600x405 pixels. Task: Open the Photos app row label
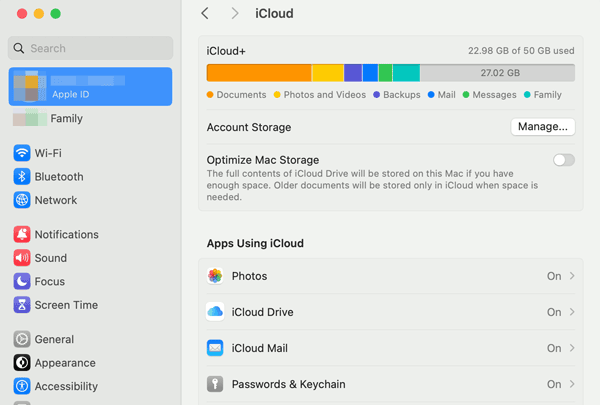(249, 276)
